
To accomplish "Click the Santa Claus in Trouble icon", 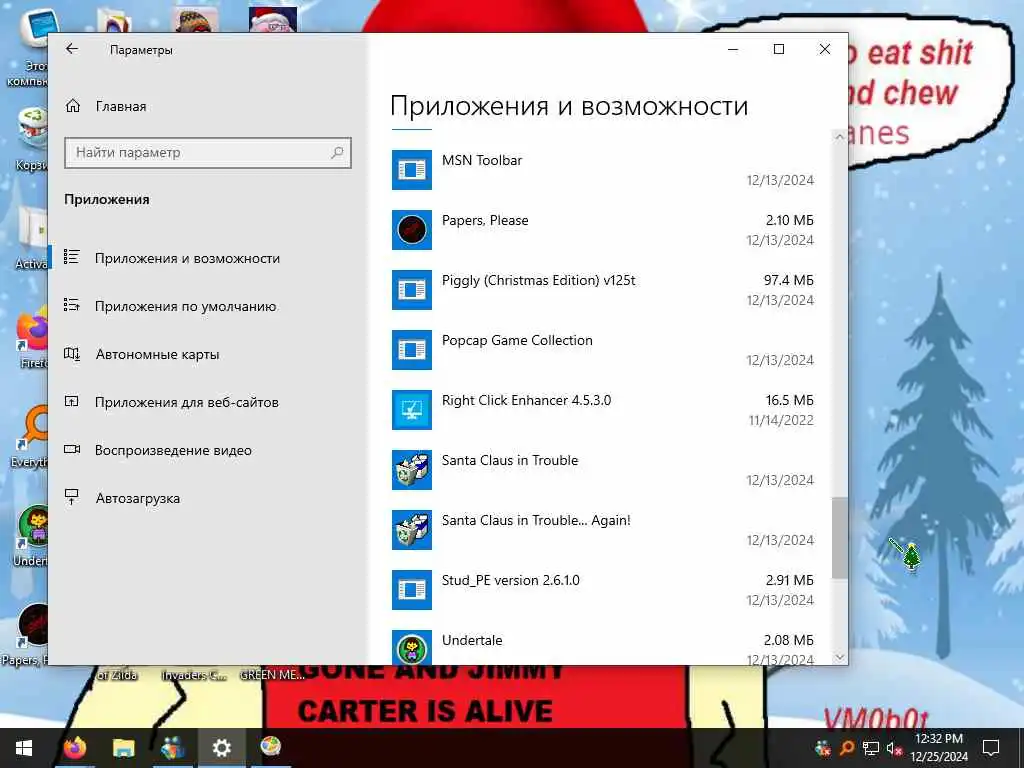I will pos(411,470).
